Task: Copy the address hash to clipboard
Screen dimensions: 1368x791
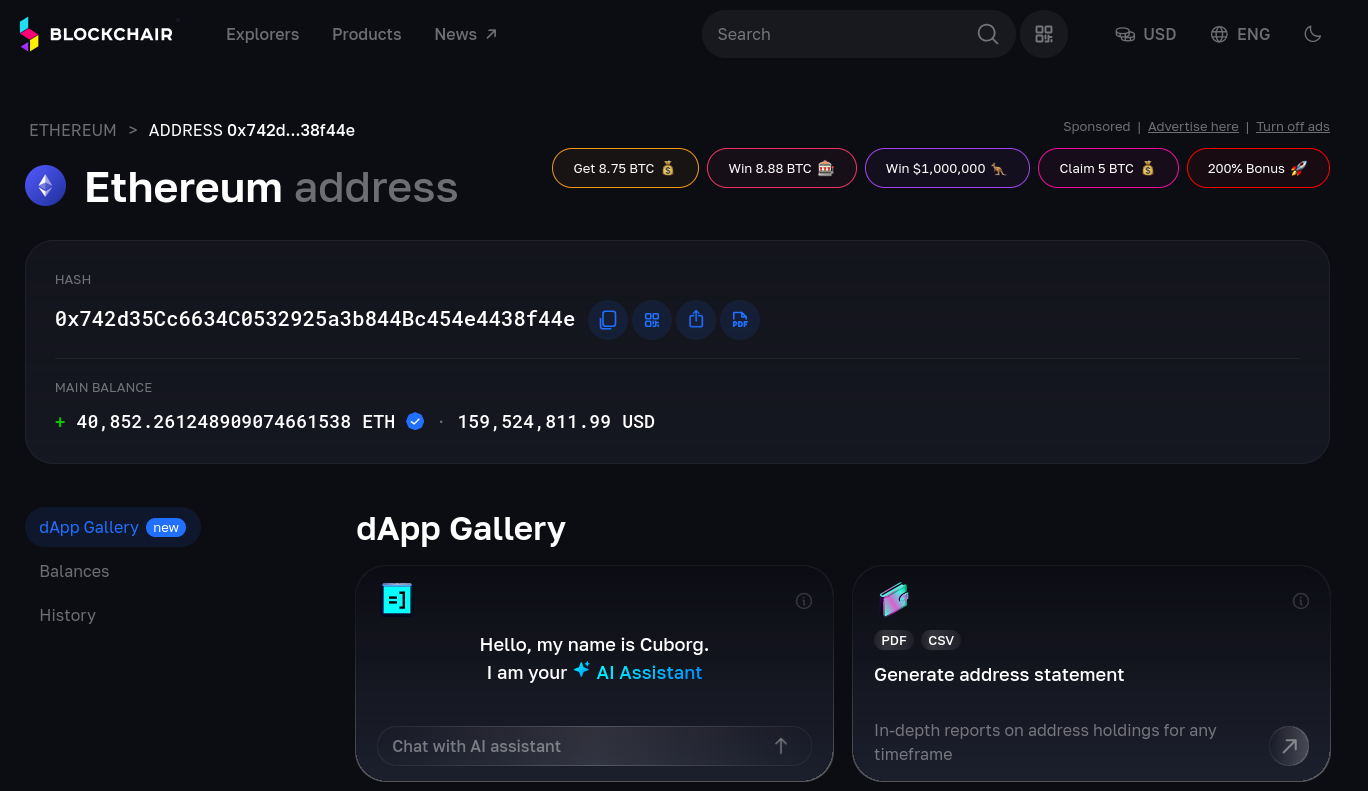Action: (608, 320)
